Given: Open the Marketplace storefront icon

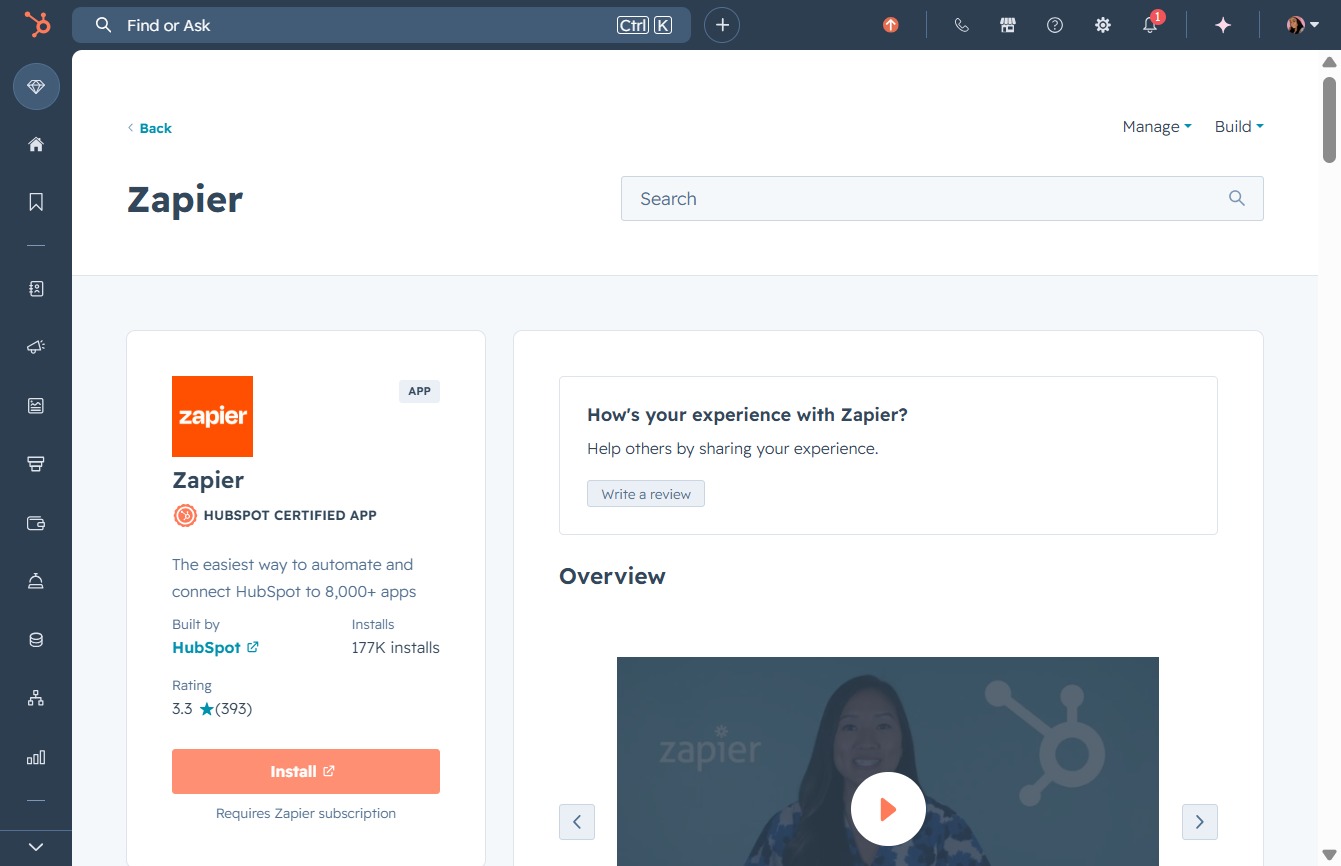Looking at the screenshot, I should pos(1008,25).
